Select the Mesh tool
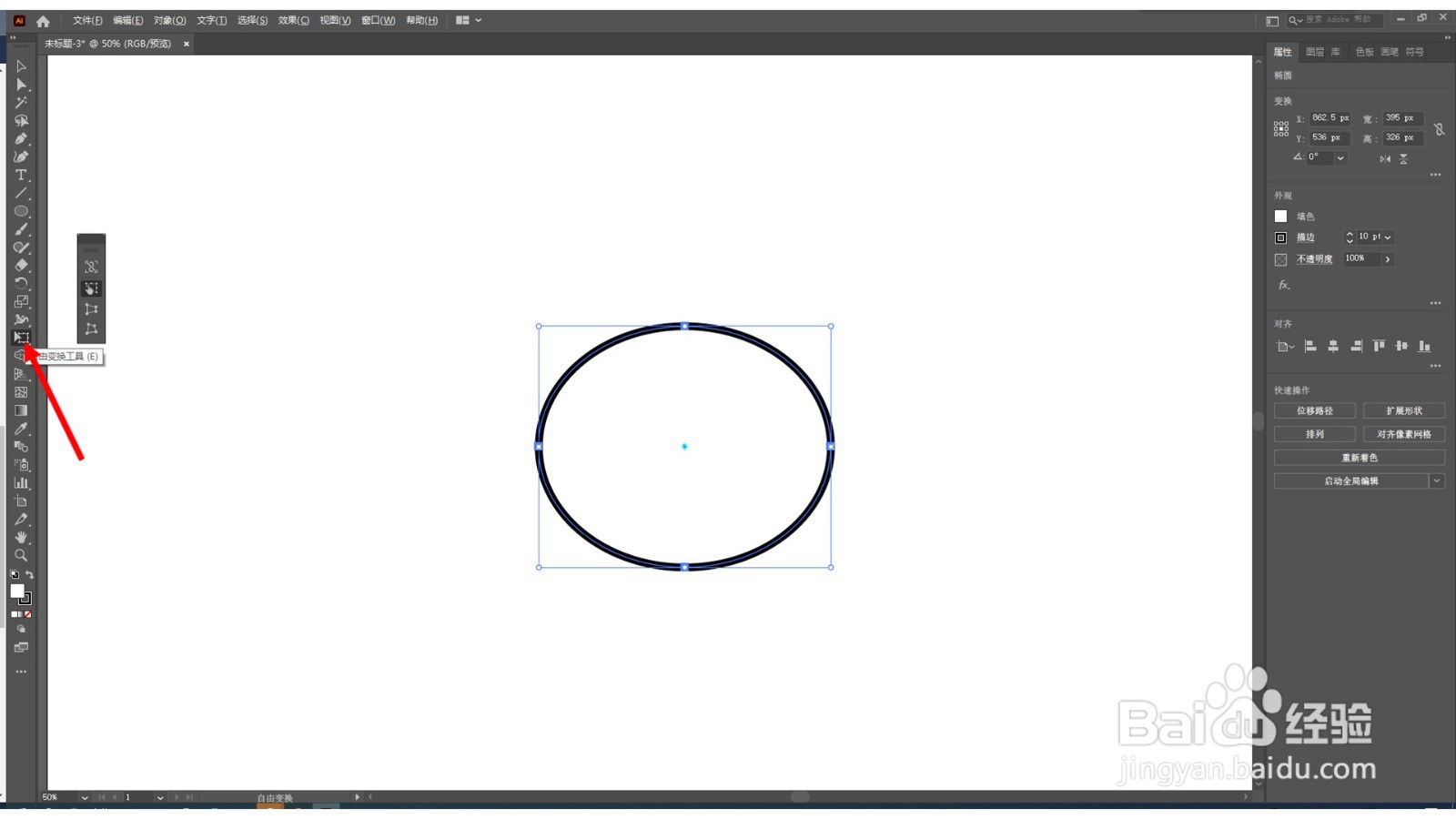 pyautogui.click(x=21, y=392)
